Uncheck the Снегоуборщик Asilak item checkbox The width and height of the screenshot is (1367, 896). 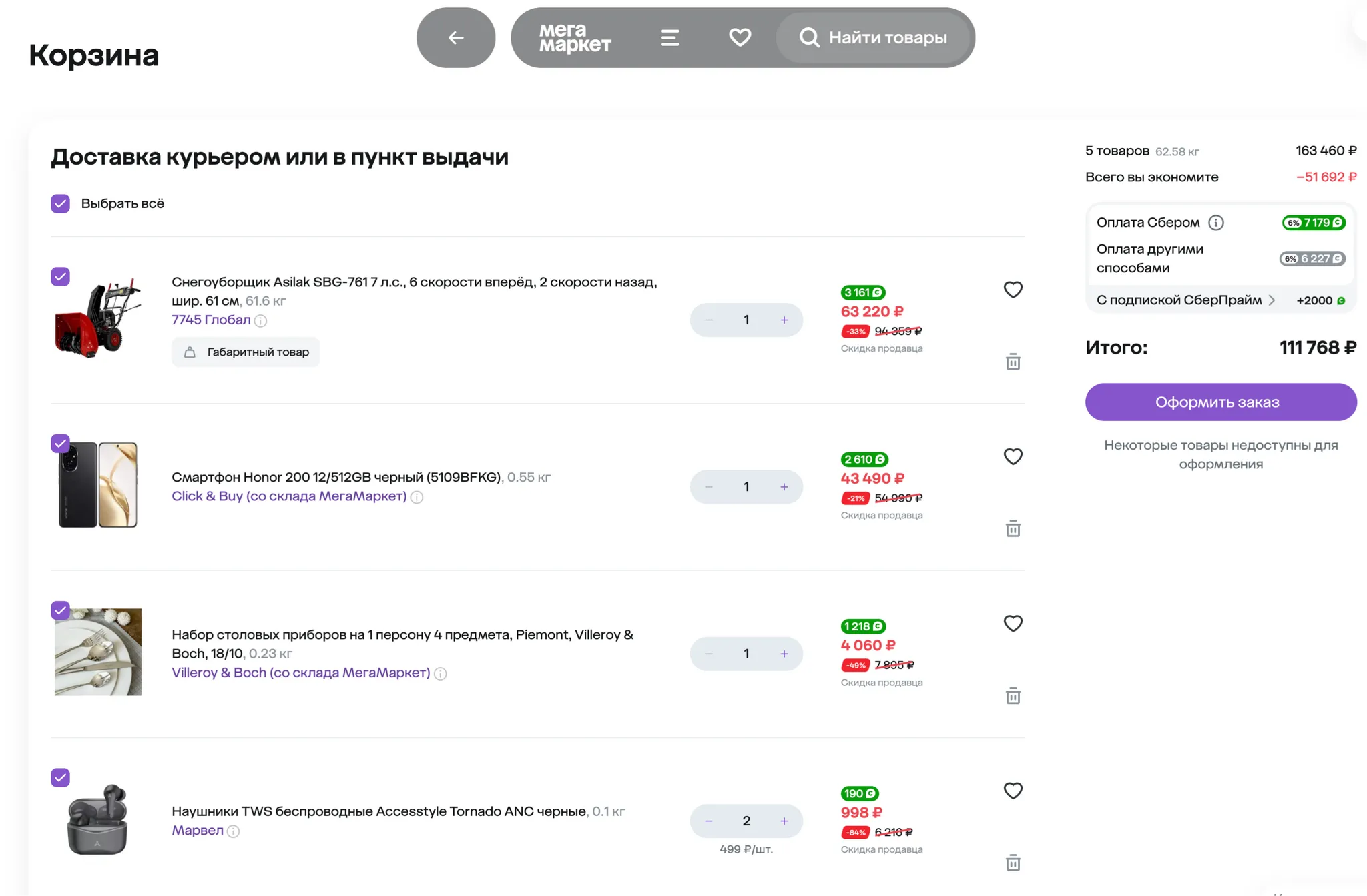click(x=61, y=276)
